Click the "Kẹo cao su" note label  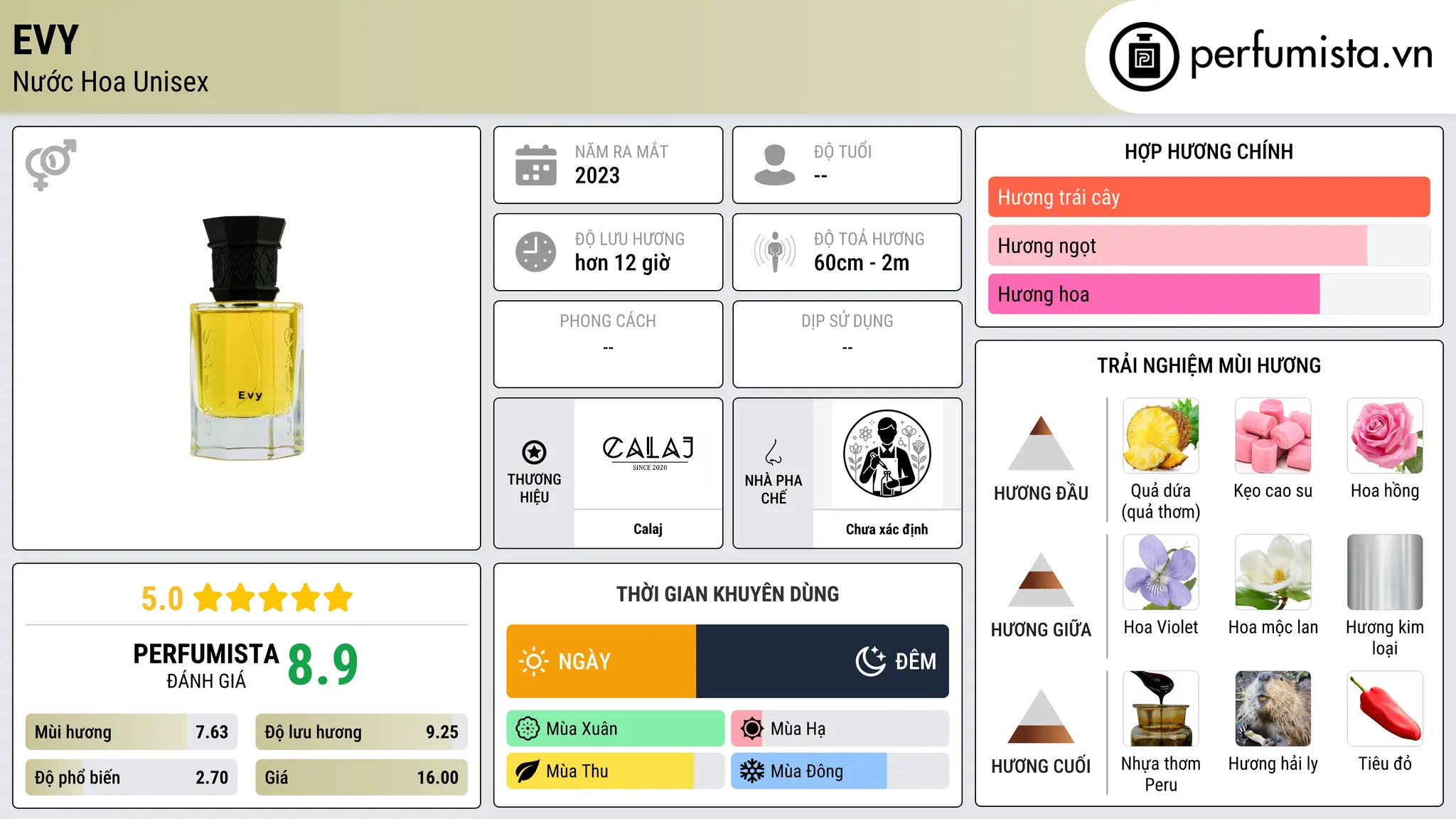pos(1273,491)
